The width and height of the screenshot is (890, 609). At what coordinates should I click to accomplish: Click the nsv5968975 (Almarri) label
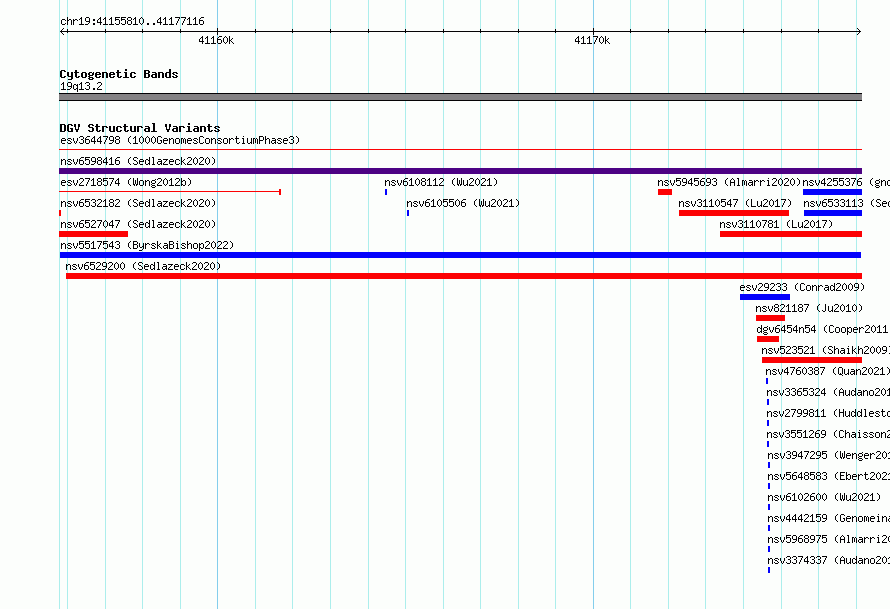[829, 539]
